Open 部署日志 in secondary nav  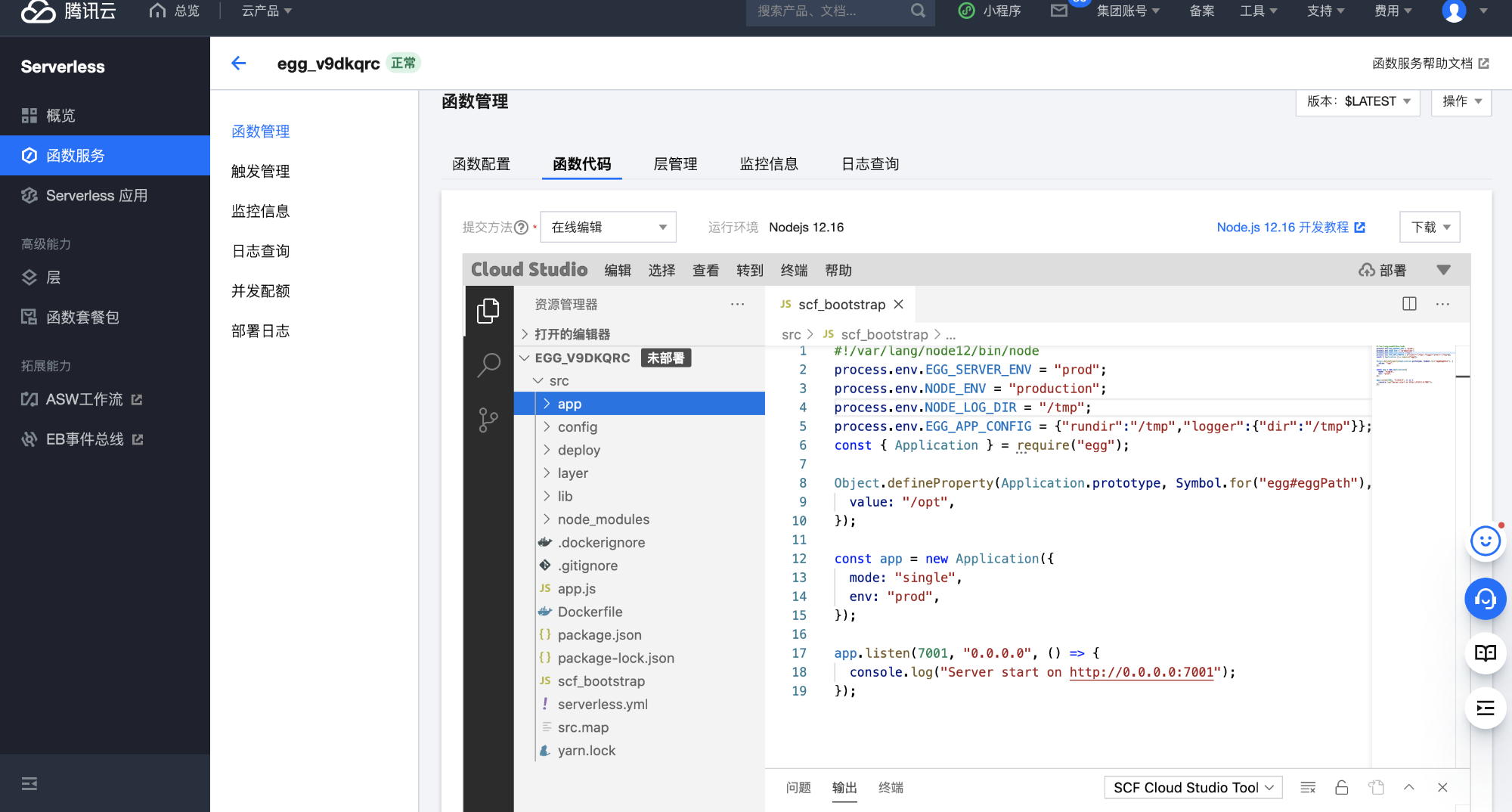click(x=260, y=330)
